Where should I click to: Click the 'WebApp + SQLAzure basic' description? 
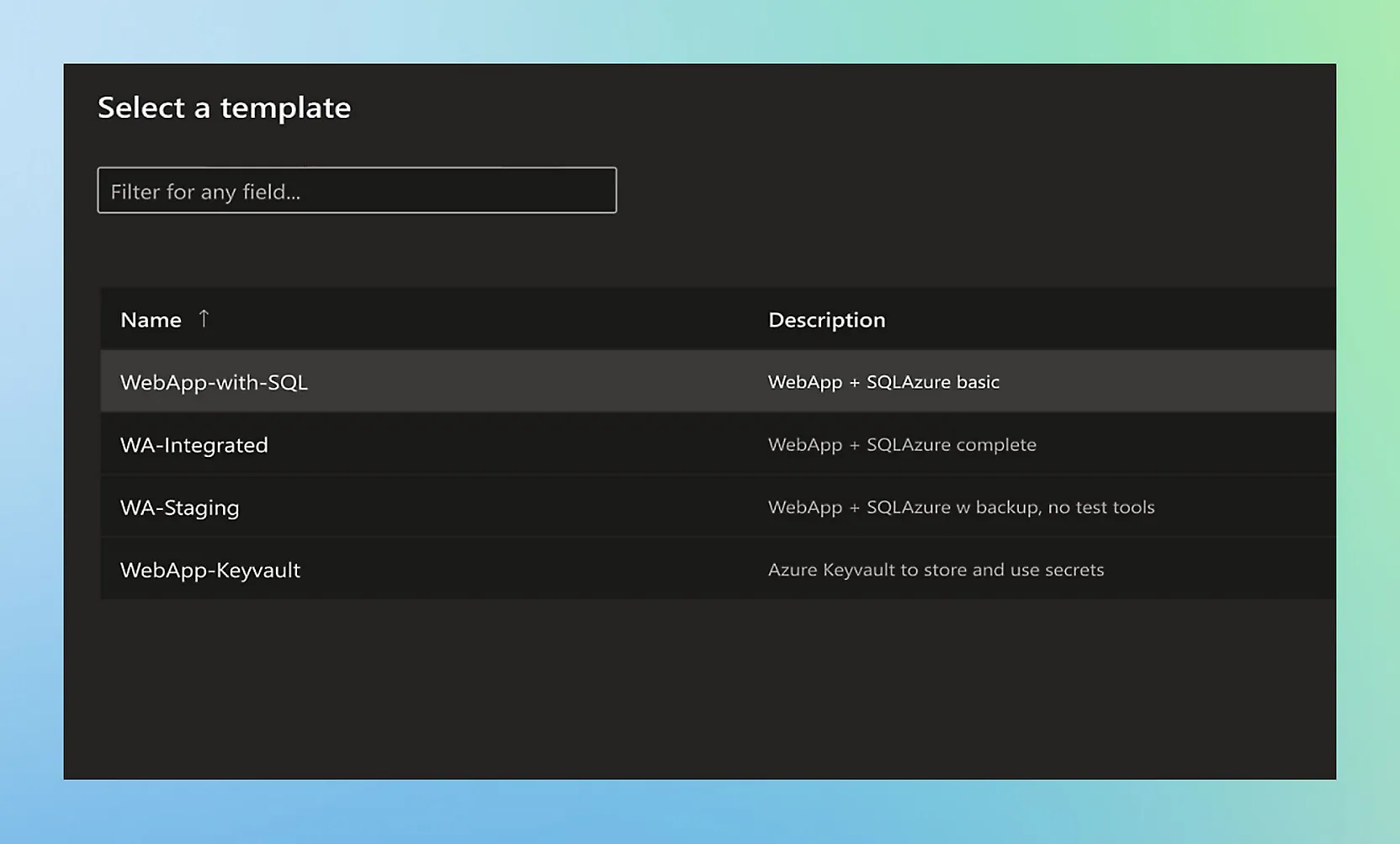click(883, 382)
